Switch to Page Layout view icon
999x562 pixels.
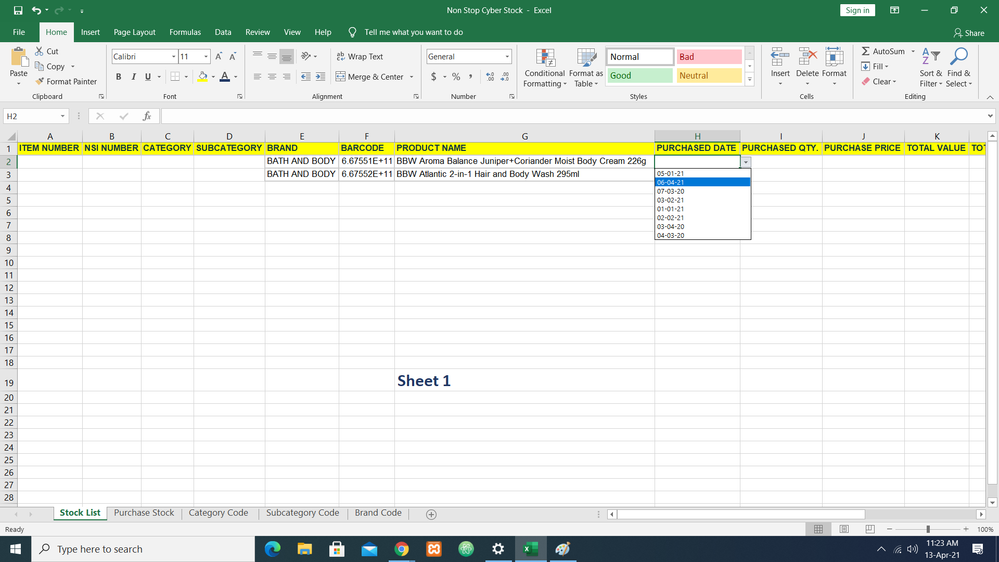pyautogui.click(x=844, y=529)
